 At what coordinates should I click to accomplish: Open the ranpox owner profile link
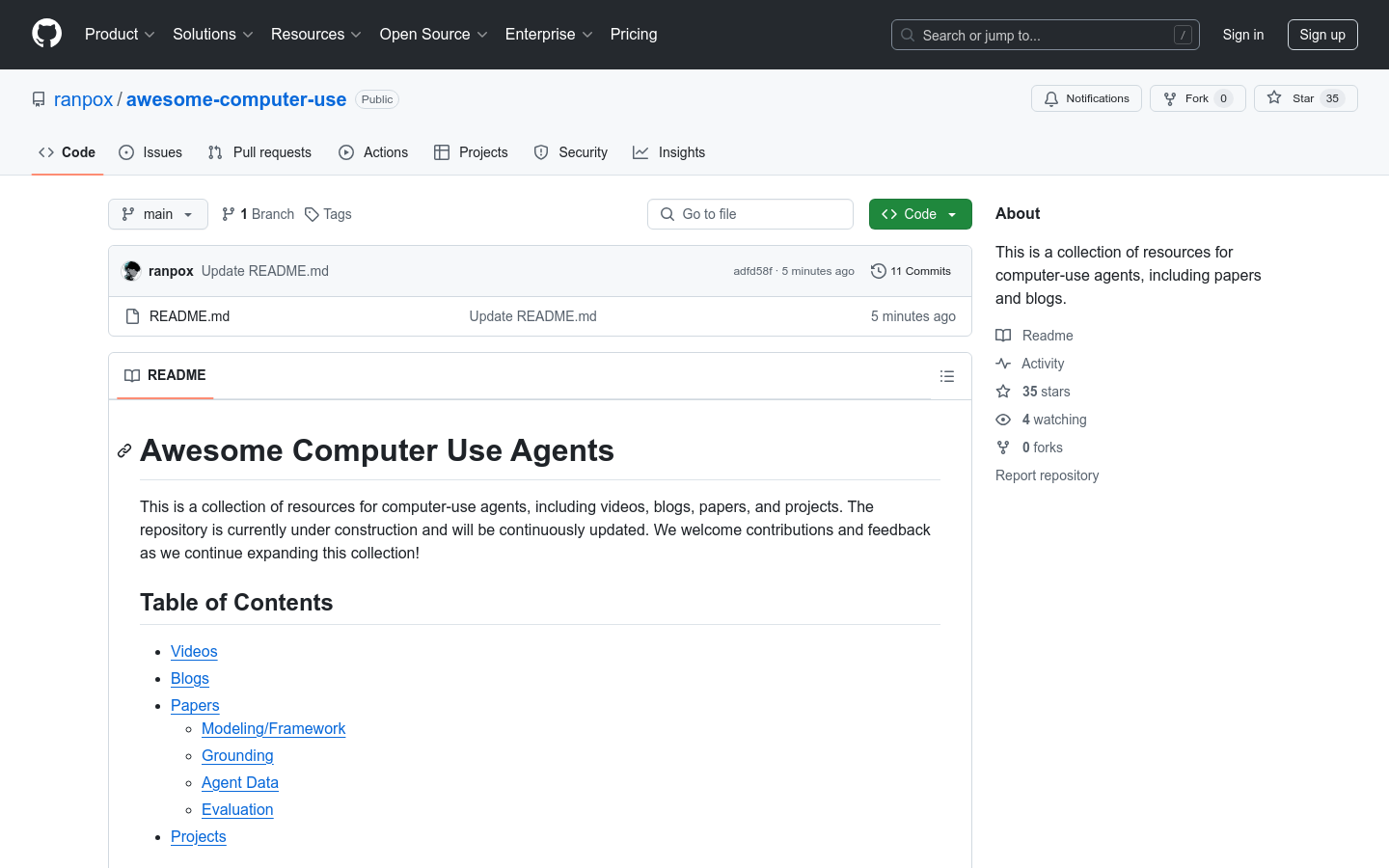pos(83,99)
